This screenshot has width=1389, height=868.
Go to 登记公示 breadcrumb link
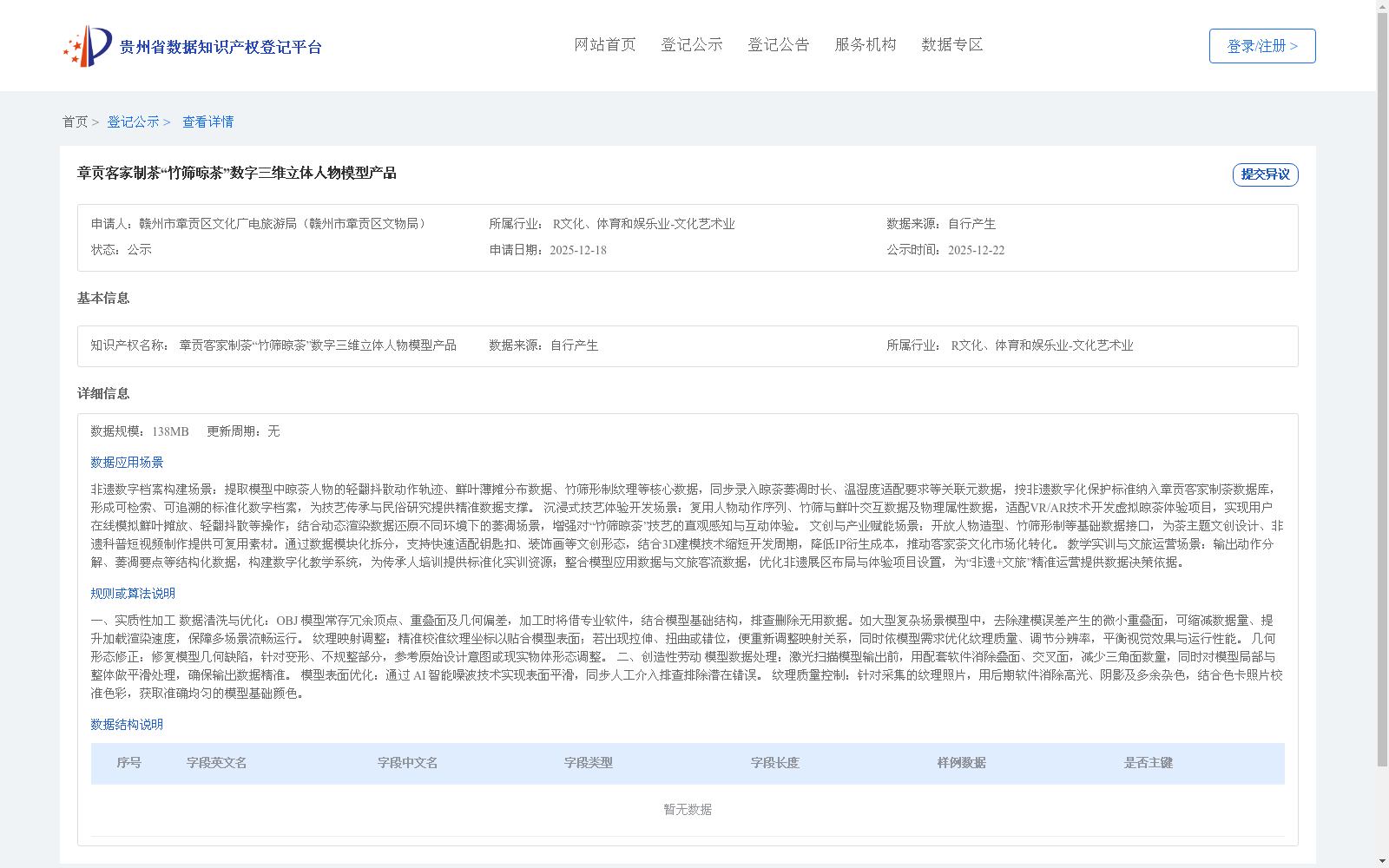[x=133, y=122]
